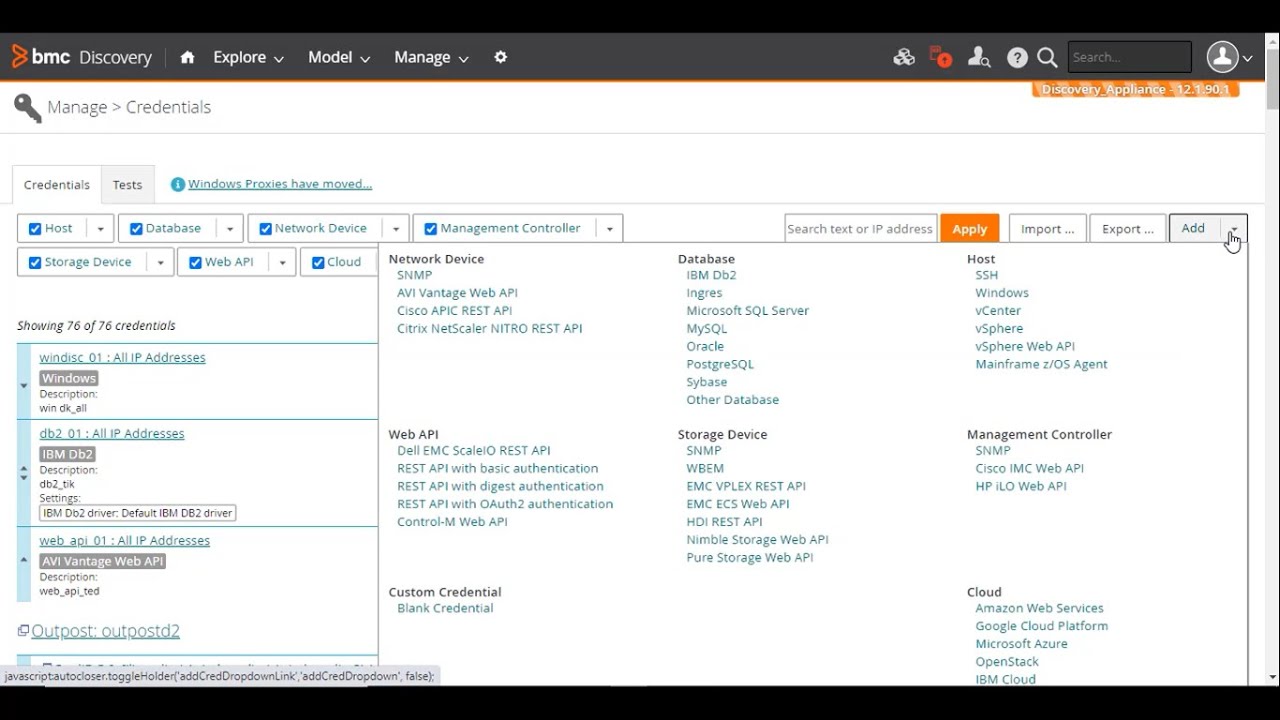Click the IBM Db2 driver setting box
Image resolution: width=1280 pixels, height=720 pixels.
138,513
